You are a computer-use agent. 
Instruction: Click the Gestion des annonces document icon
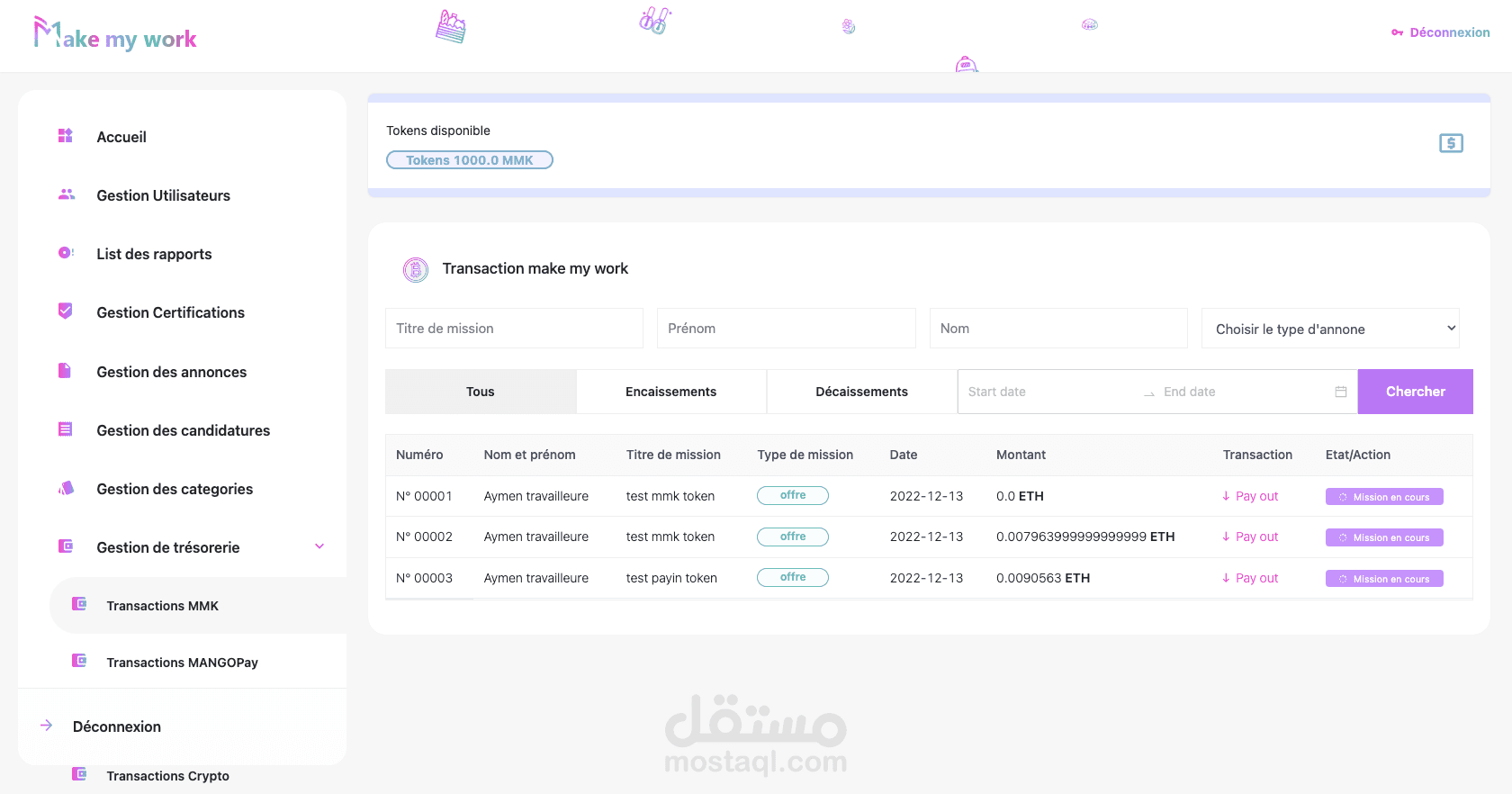(x=65, y=370)
